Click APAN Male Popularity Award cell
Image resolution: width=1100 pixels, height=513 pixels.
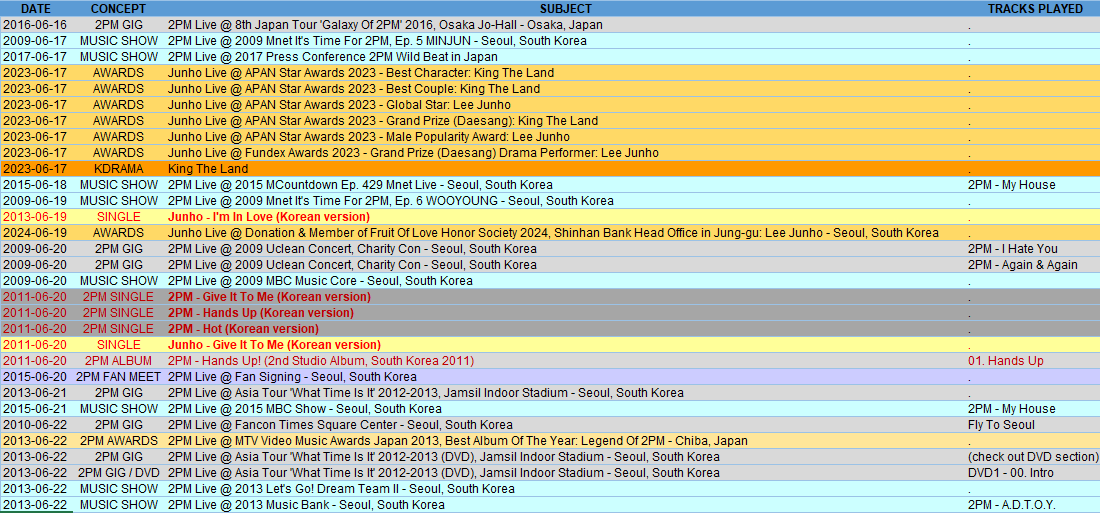click(565, 137)
